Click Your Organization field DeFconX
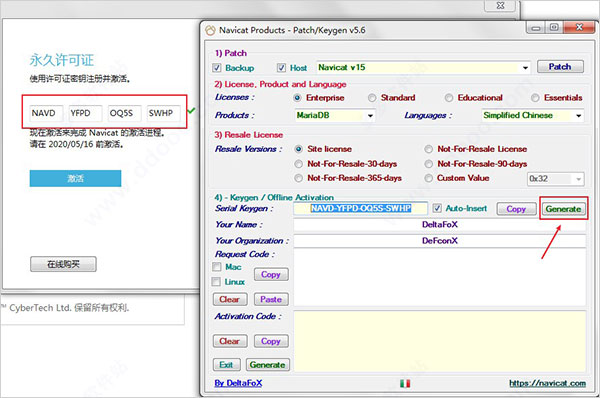 click(x=440, y=241)
